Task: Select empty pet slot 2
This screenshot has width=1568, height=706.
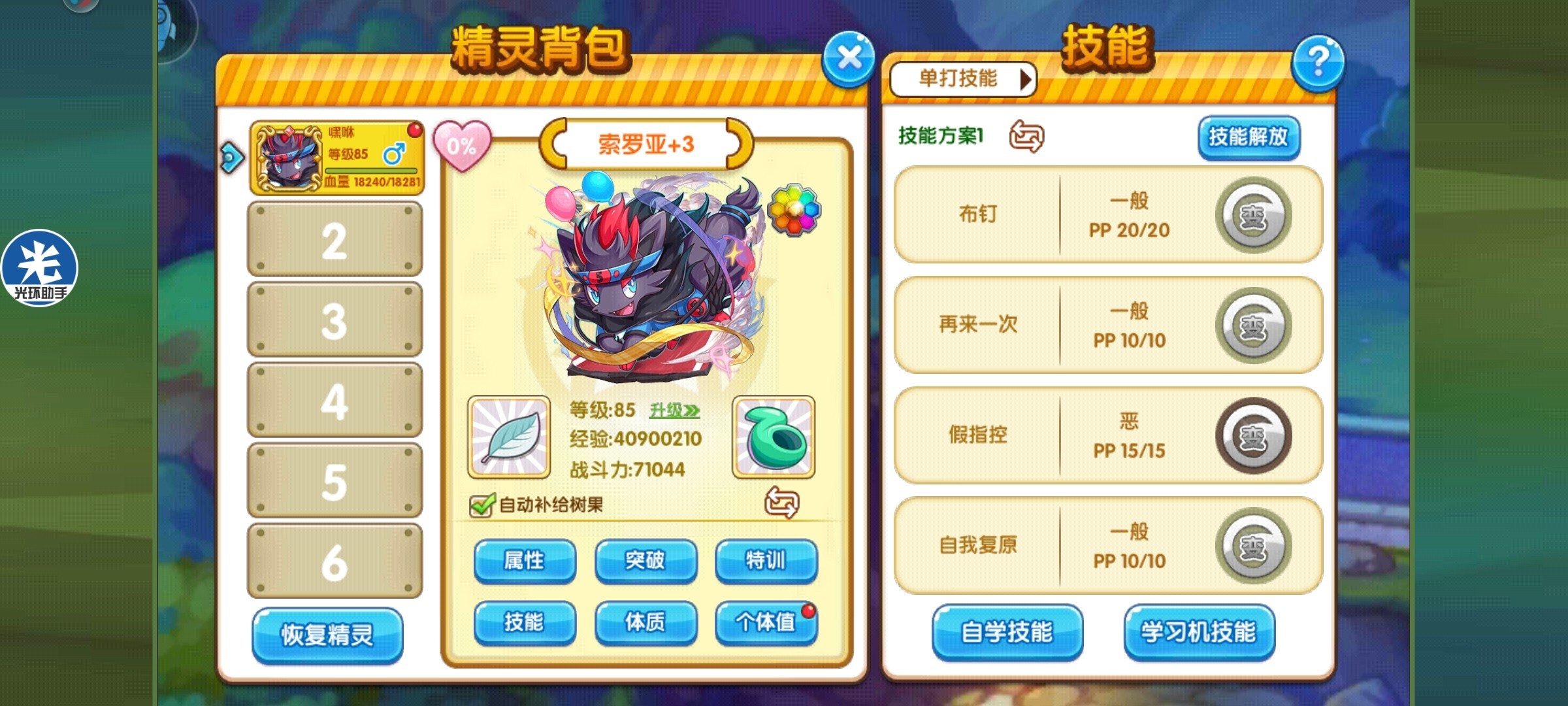Action: [x=335, y=239]
